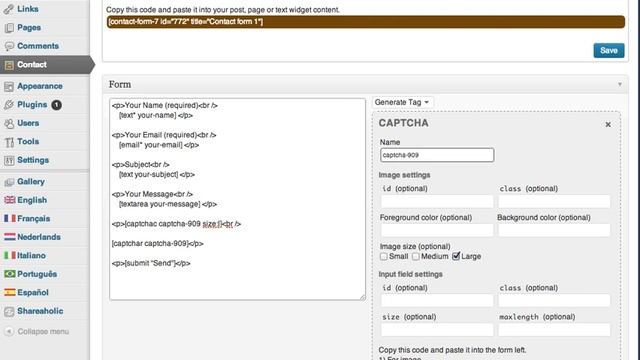Select the contact-form-7 shortcode field
The height and width of the screenshot is (360, 640).
coord(366,22)
